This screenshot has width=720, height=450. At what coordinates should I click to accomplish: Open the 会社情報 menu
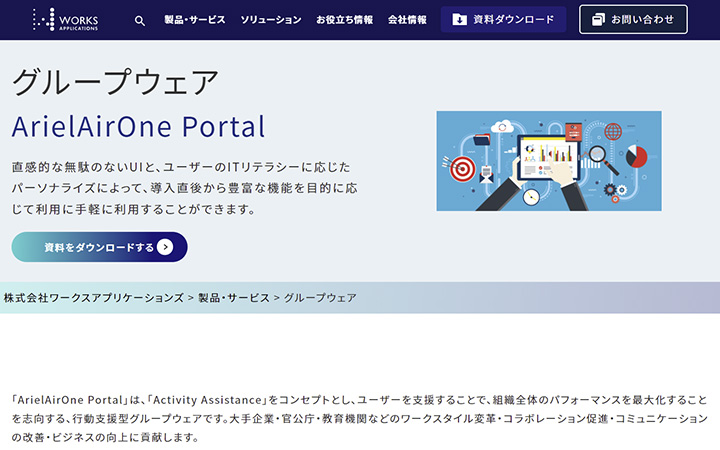tap(407, 20)
